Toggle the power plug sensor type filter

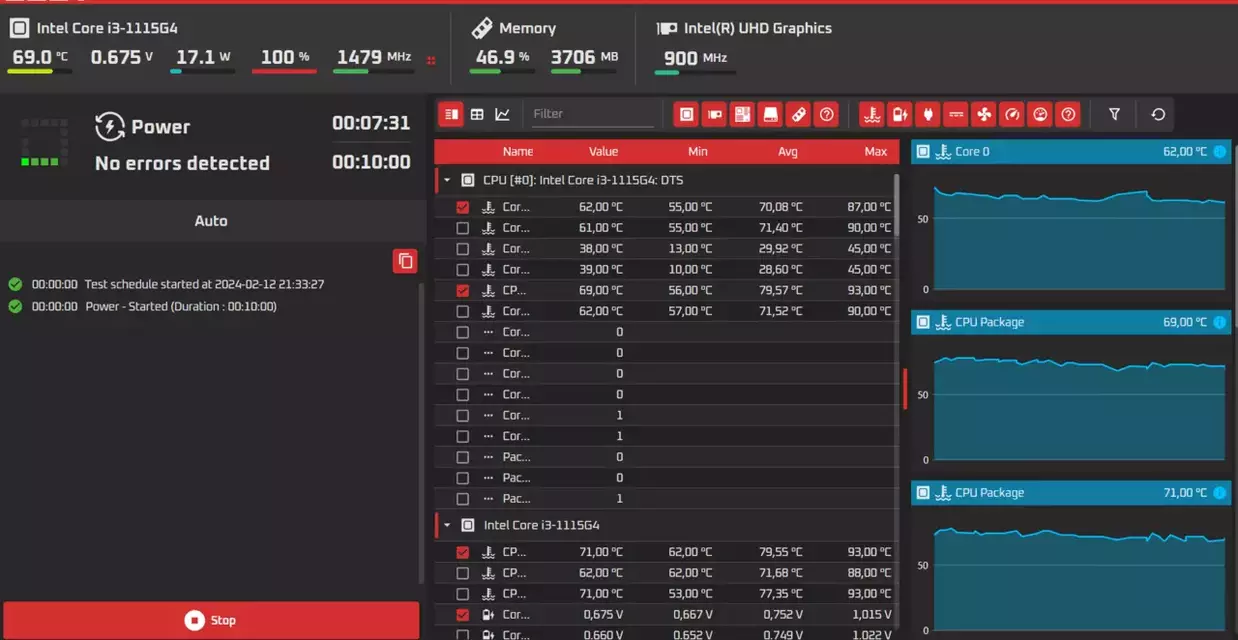click(928, 114)
